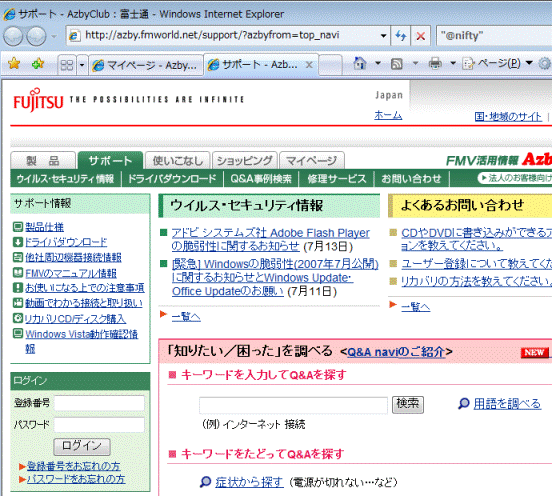Open リカバリCD/ディスク購入 link
Viewport: 552px width, 496px height.
[75, 319]
